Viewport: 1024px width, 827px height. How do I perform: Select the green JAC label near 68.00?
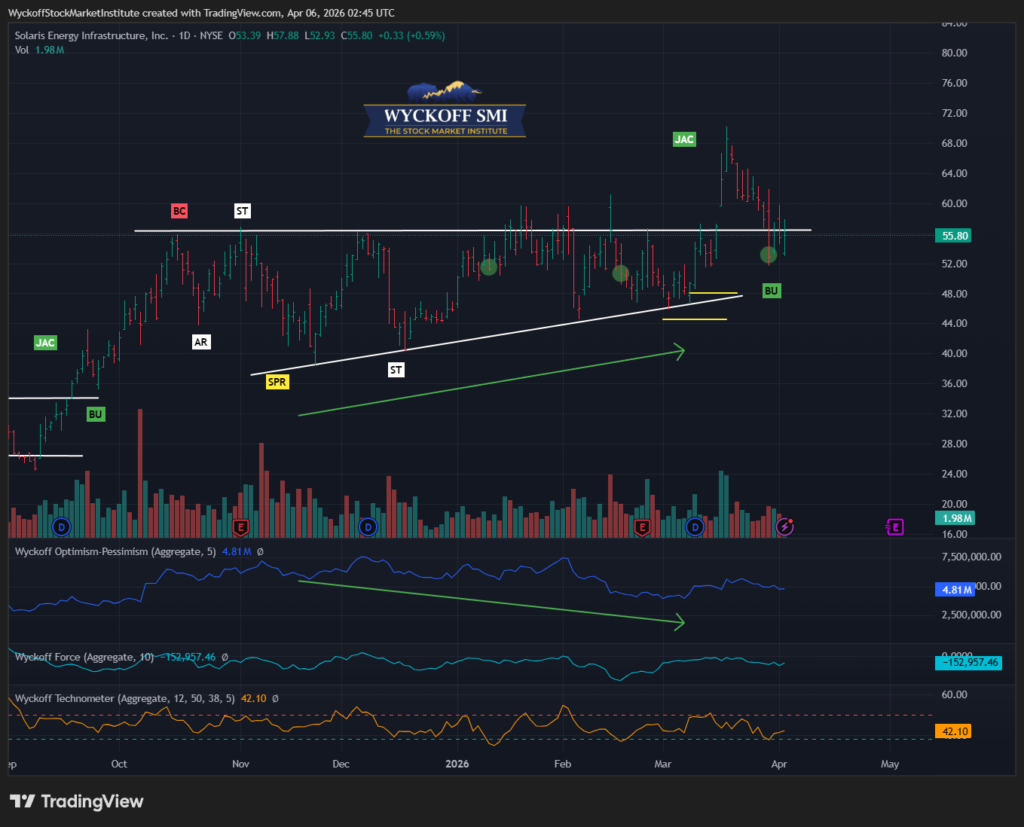tap(684, 140)
